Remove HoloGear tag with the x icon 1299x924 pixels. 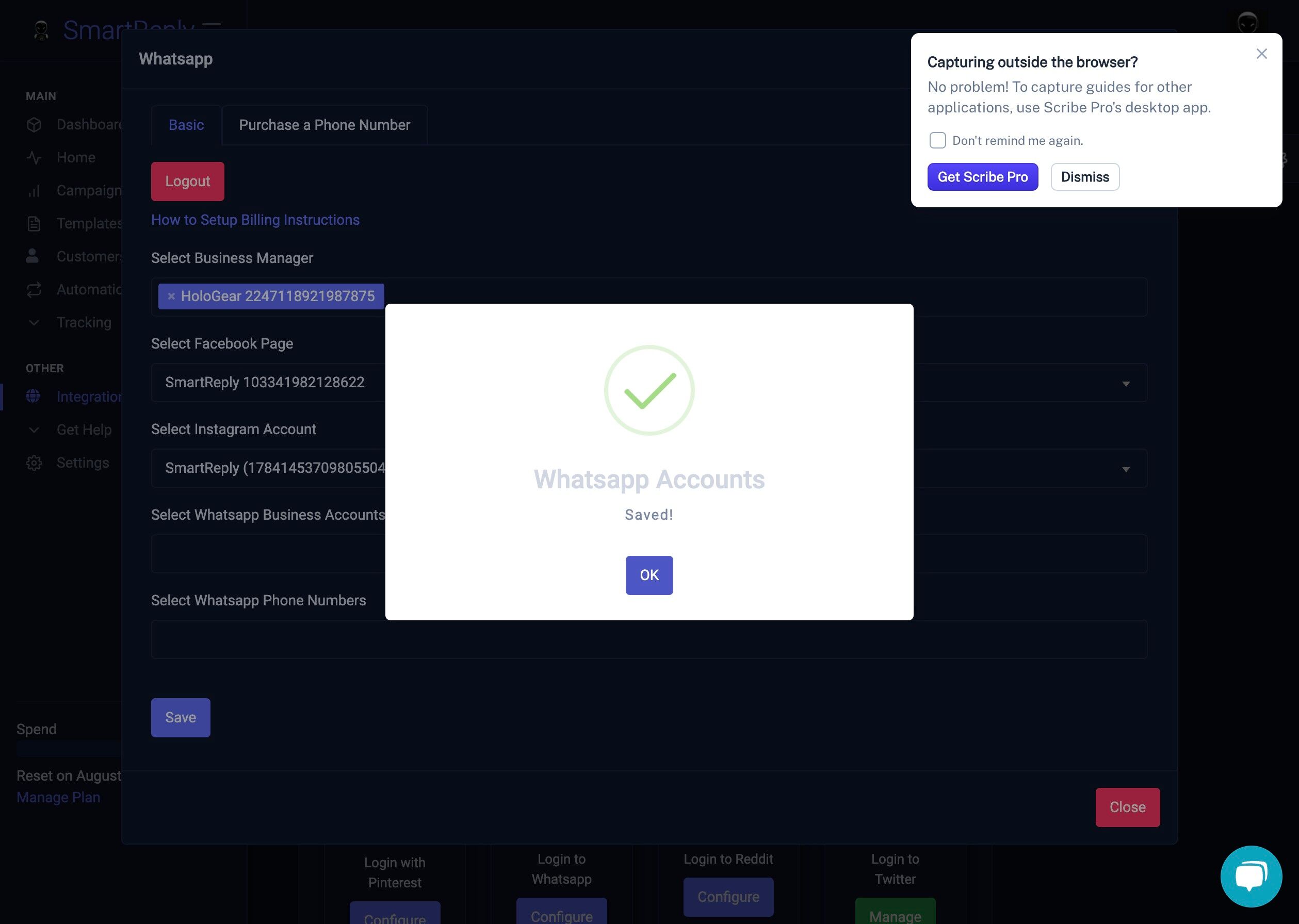click(171, 296)
